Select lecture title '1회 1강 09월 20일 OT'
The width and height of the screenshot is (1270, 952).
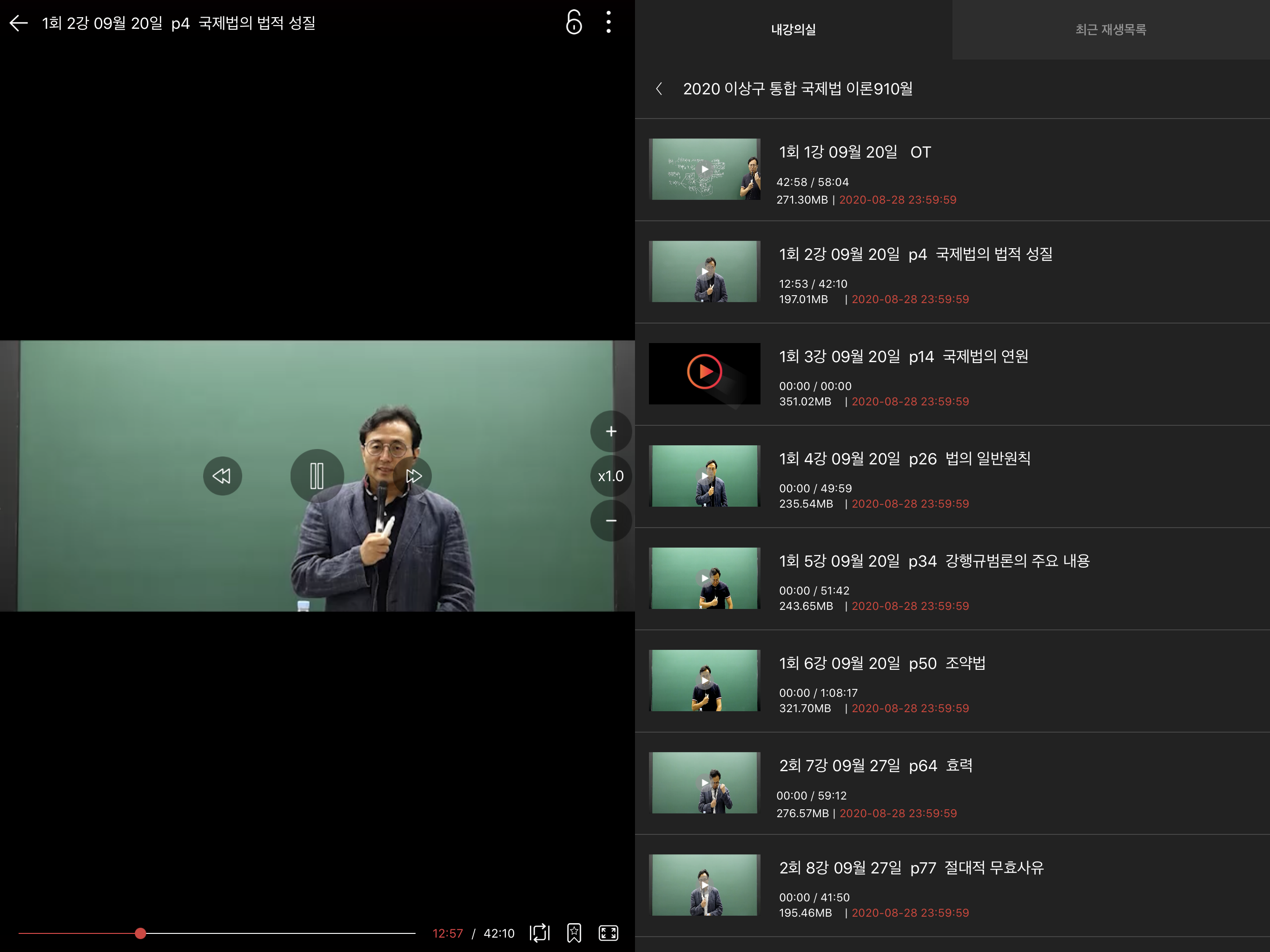click(855, 152)
